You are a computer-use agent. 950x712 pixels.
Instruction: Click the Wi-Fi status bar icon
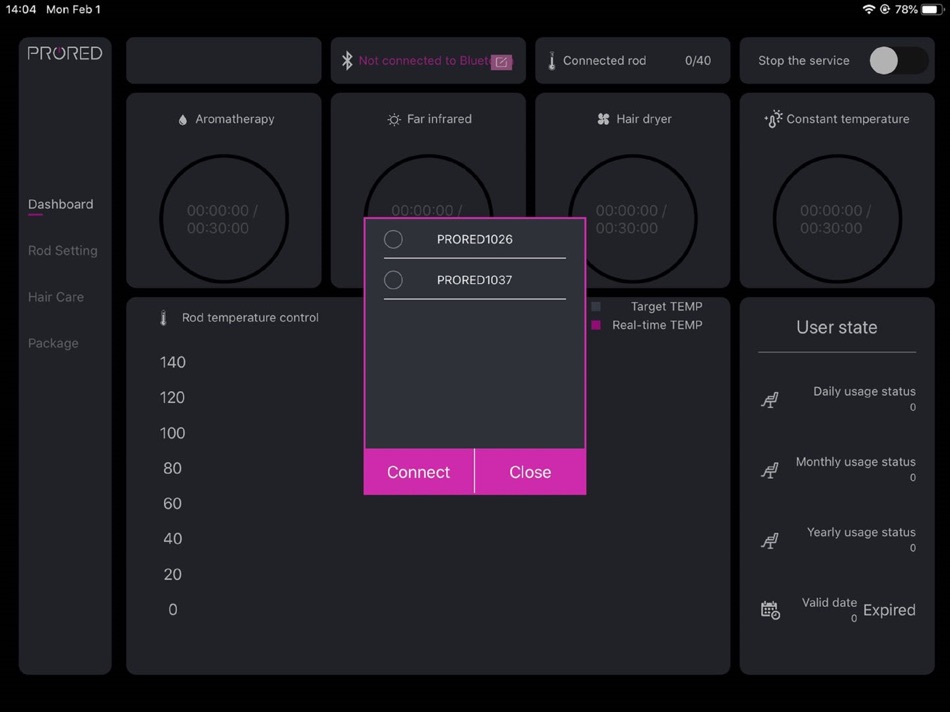click(869, 9)
